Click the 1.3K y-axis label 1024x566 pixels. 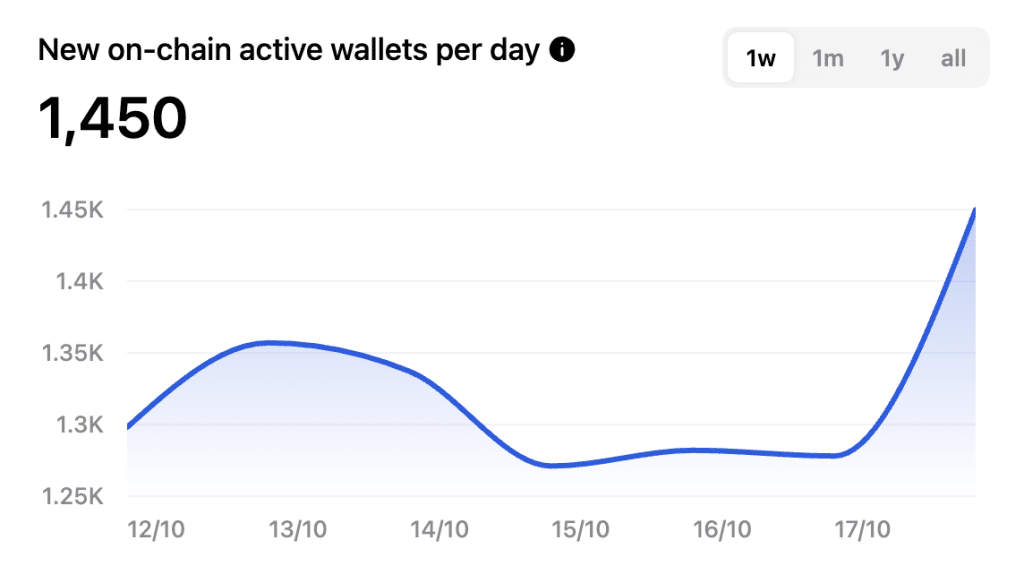(x=80, y=425)
